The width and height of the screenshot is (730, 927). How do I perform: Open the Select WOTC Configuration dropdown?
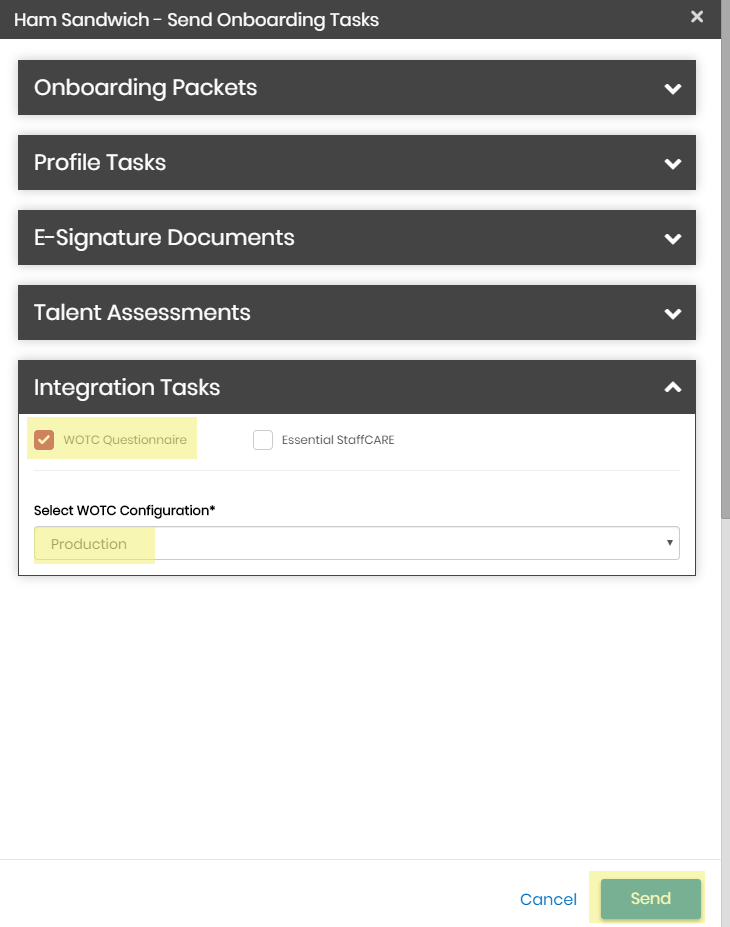pyautogui.click(x=356, y=543)
